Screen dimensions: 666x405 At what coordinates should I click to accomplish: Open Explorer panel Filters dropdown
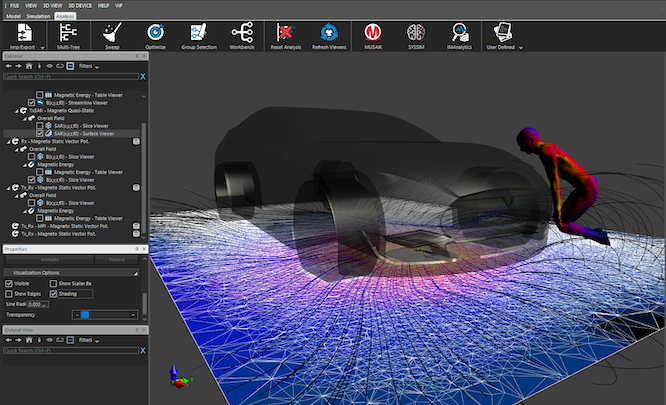(x=90, y=65)
